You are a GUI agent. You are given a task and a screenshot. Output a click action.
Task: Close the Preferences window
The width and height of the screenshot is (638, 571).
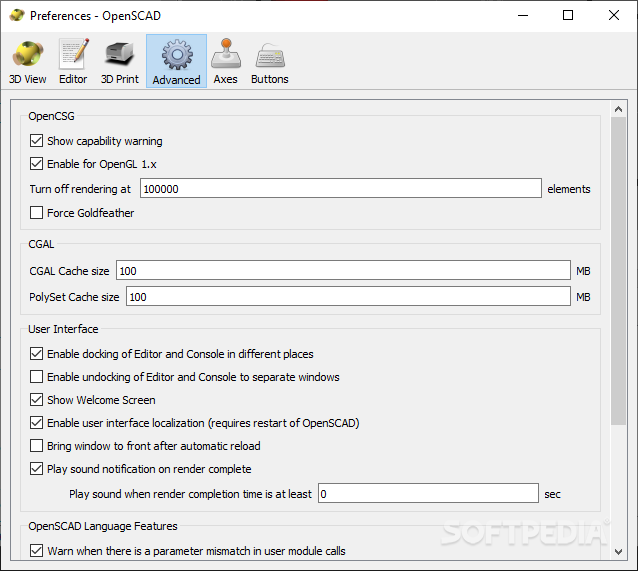click(x=614, y=15)
